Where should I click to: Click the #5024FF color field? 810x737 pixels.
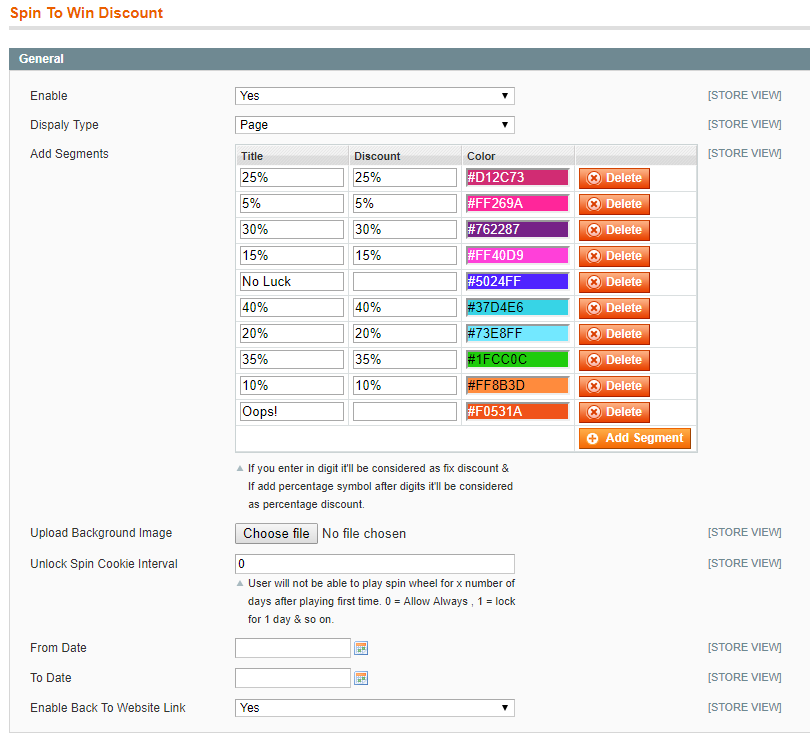point(517,282)
